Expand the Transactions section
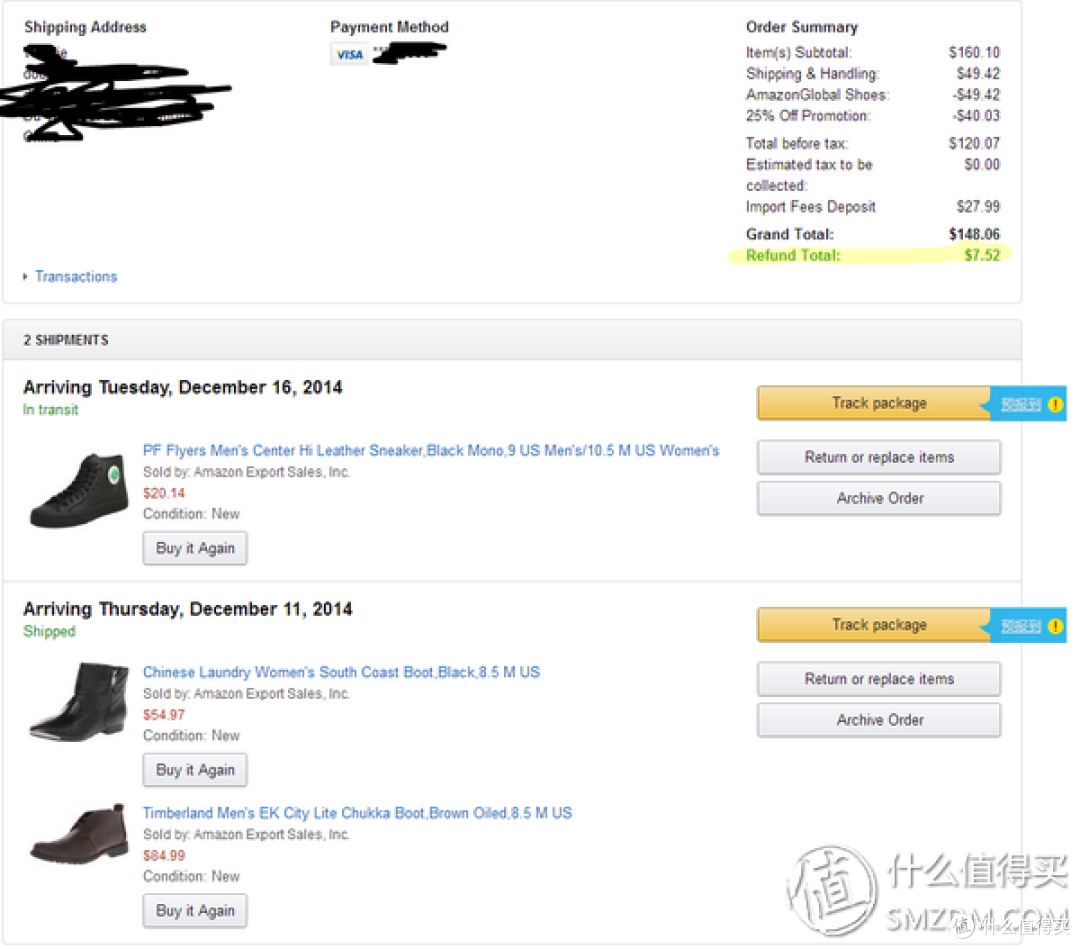This screenshot has width=1080, height=949. pos(76,277)
